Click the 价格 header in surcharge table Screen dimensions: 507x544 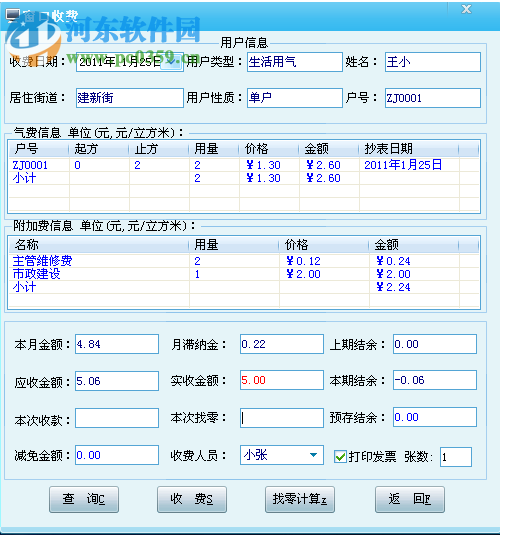(x=323, y=245)
